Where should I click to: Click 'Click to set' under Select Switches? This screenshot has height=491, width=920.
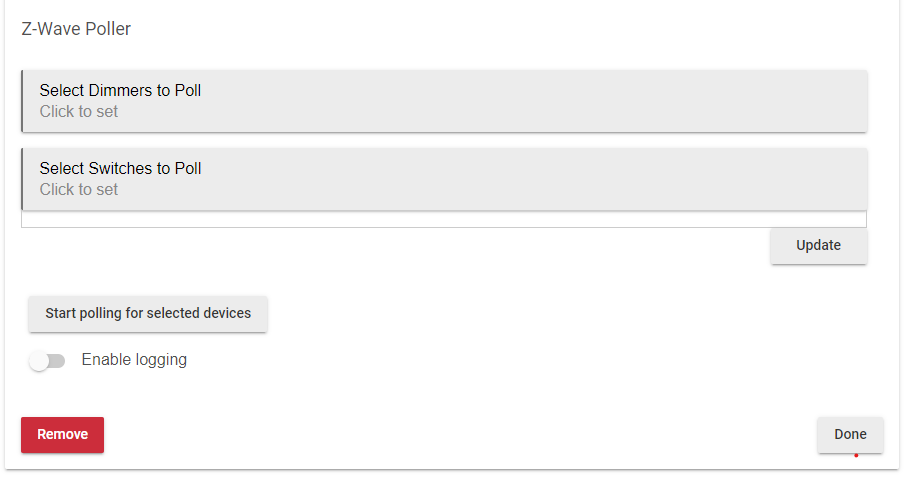[x=79, y=189]
